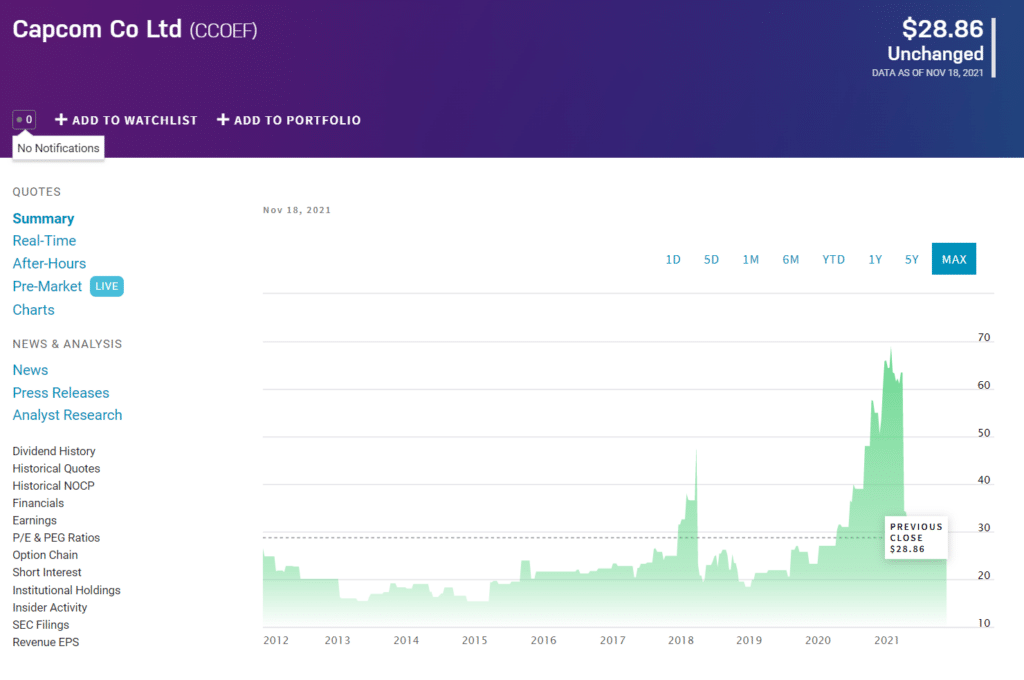This screenshot has height=680, width=1024.
Task: Open Real-Time quotes
Action: (44, 240)
